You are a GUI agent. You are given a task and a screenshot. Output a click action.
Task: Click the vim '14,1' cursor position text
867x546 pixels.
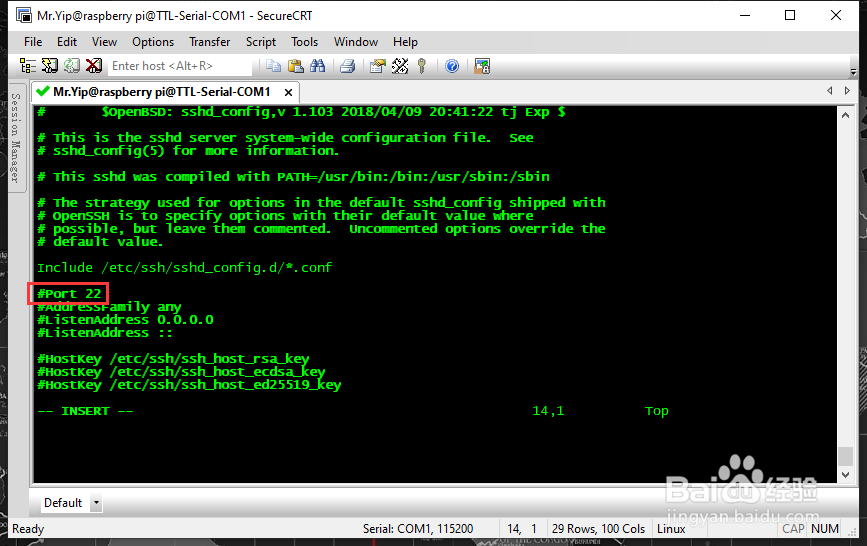point(548,411)
